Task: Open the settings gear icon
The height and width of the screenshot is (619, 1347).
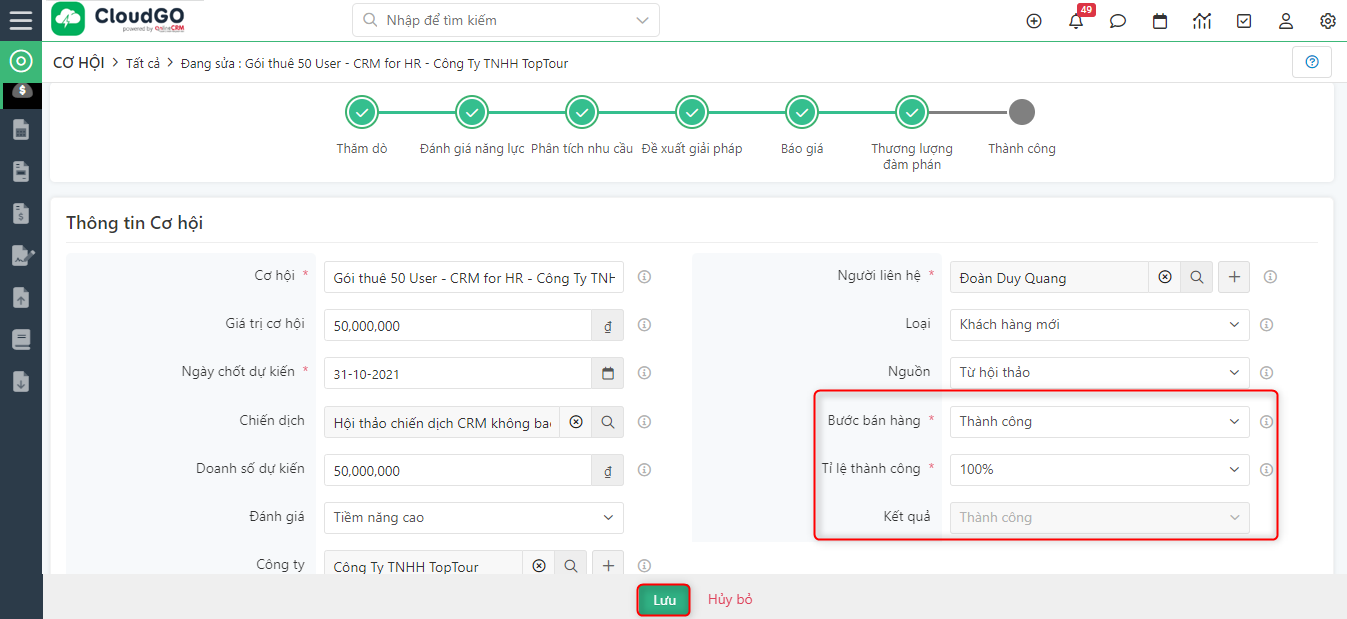Action: pyautogui.click(x=1328, y=21)
